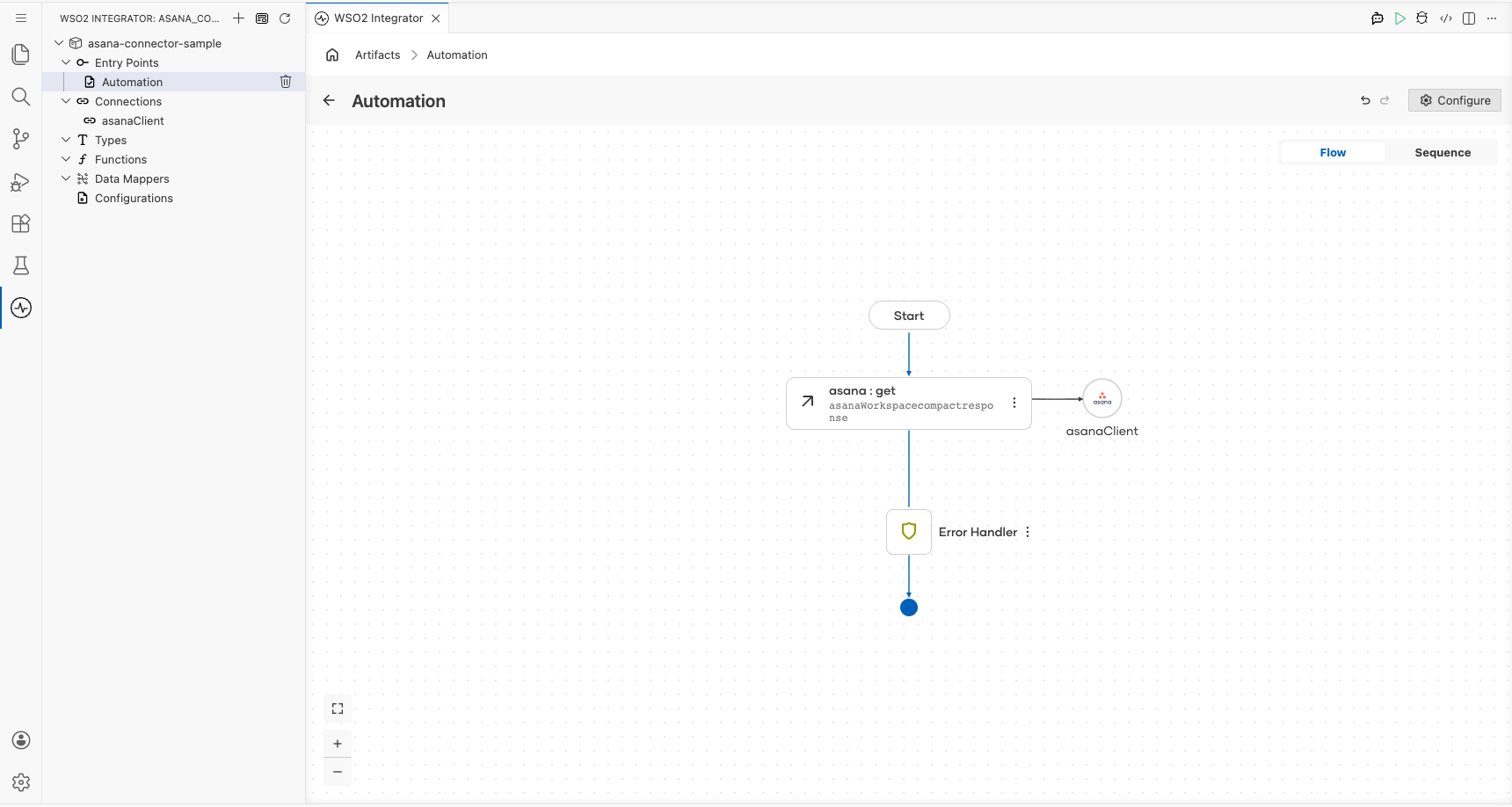Switch to Sequence view
The image size is (1512, 807).
tap(1443, 152)
